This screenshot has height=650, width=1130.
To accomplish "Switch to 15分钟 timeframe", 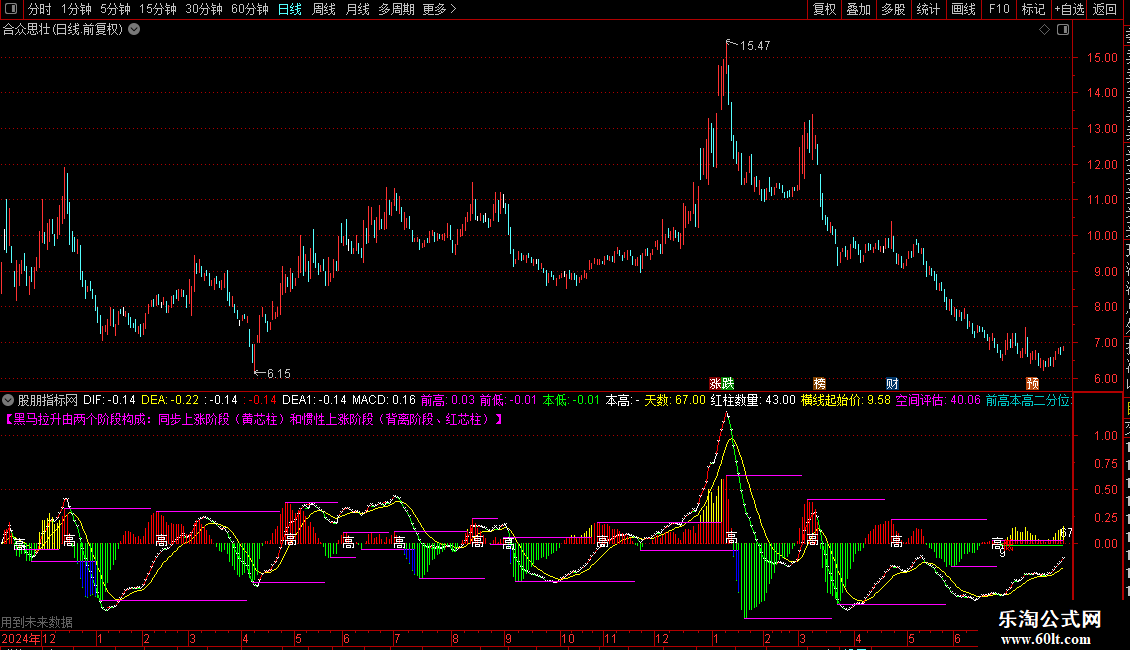I will coord(158,9).
